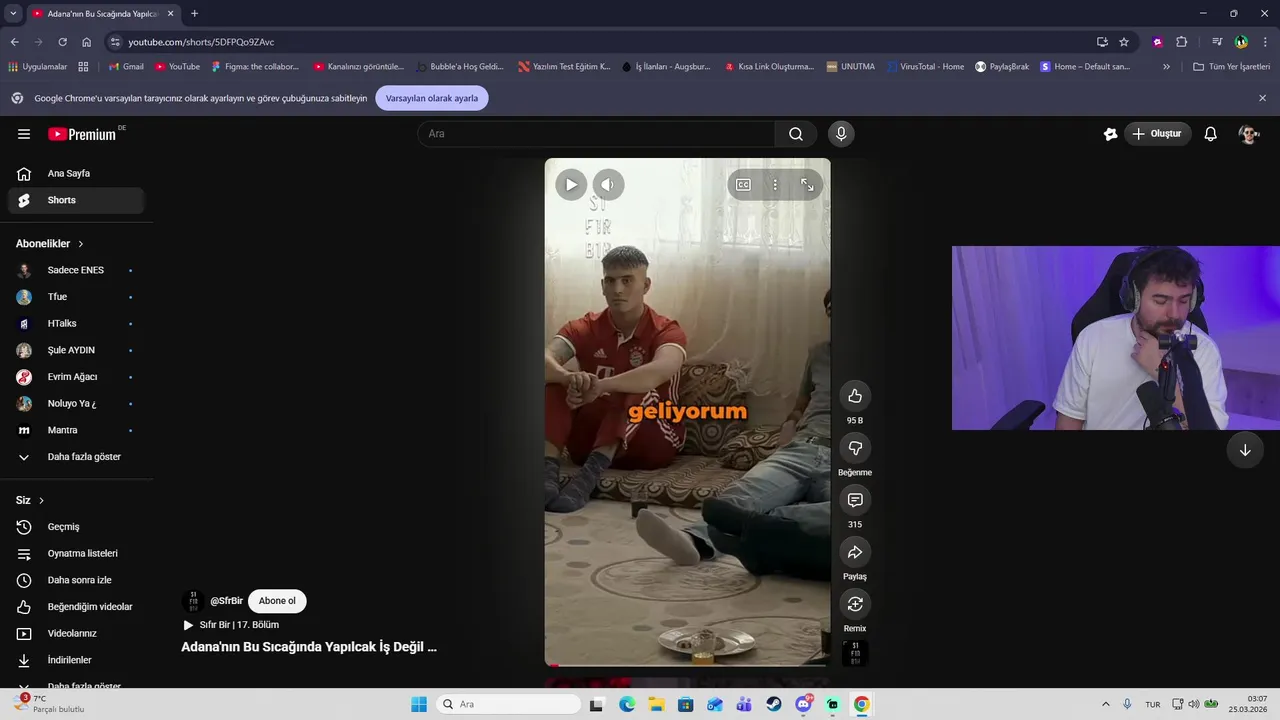Bookmark this page with the star
The height and width of the screenshot is (720, 1280).
[x=1124, y=42]
